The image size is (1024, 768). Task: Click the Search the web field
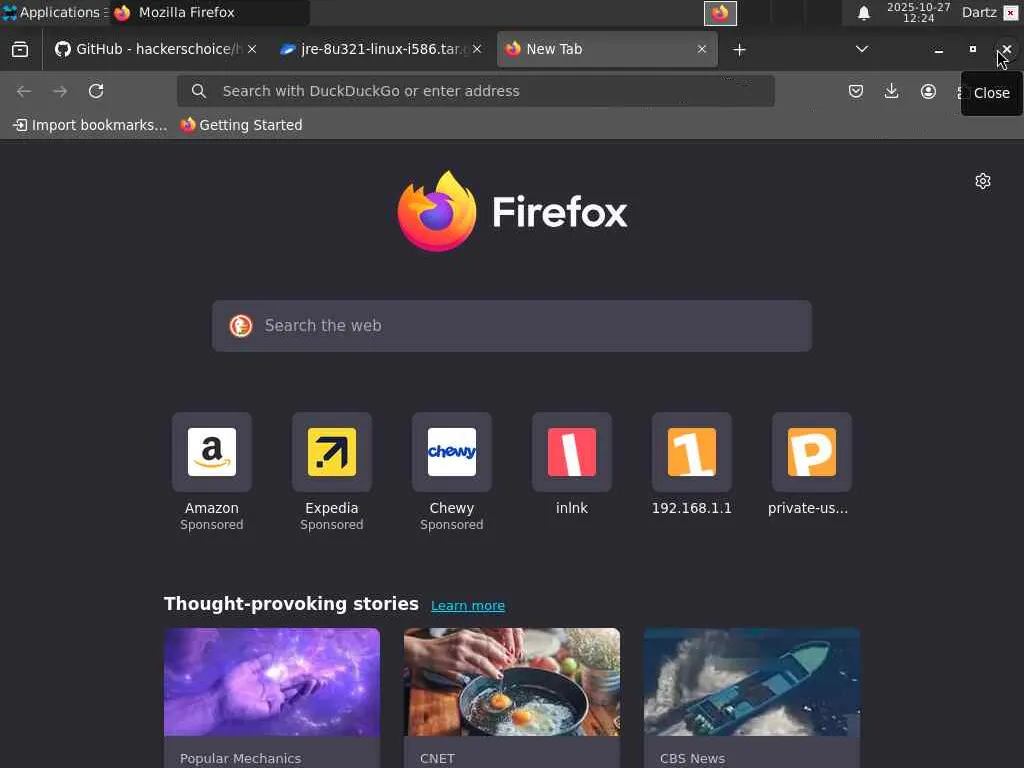click(x=512, y=326)
